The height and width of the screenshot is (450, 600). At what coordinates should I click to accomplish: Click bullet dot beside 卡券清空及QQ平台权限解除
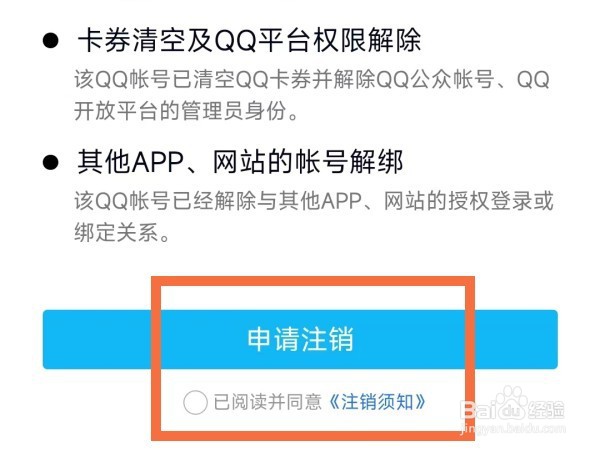pos(51,41)
